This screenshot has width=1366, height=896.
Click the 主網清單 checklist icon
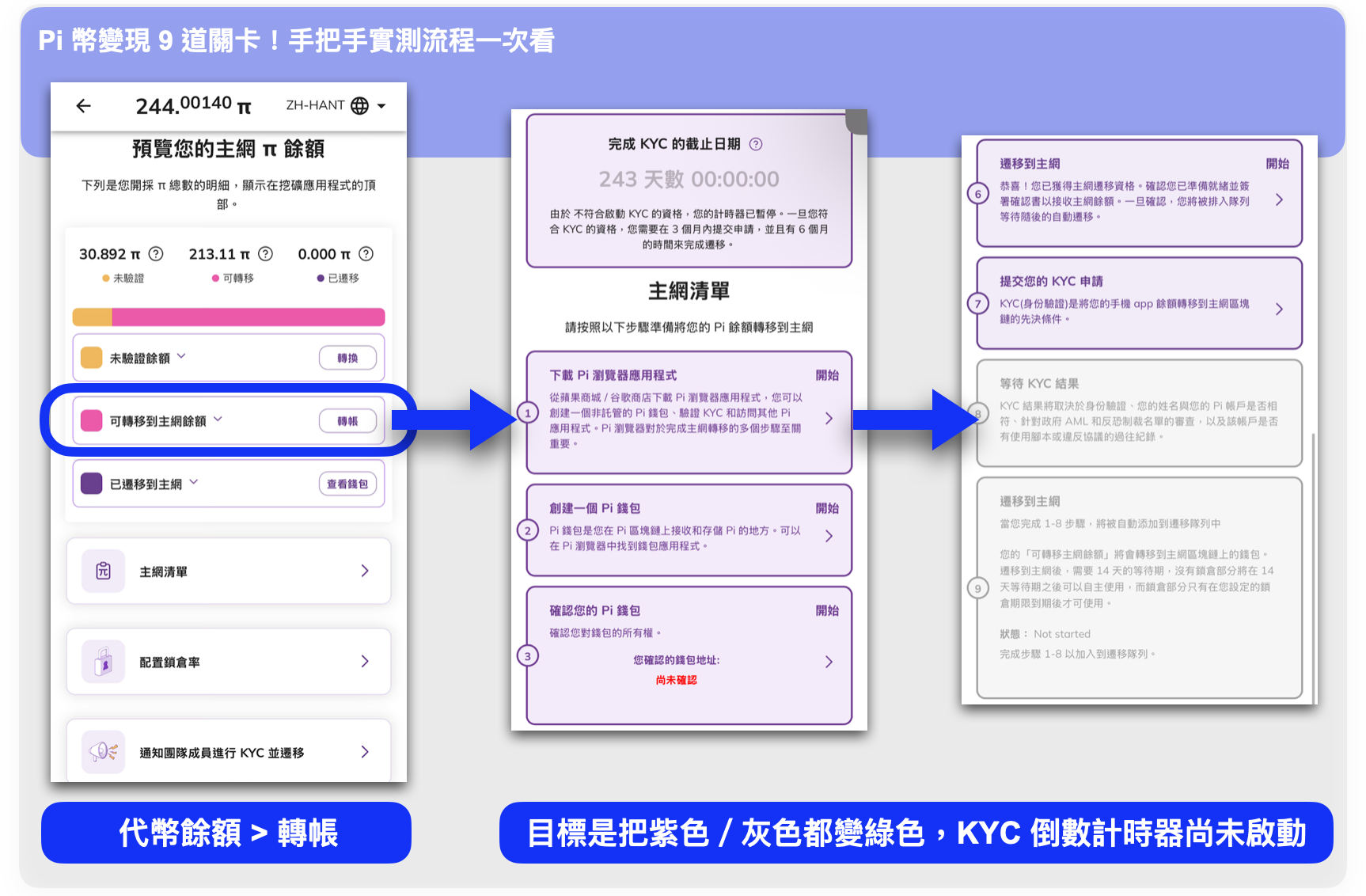[104, 571]
